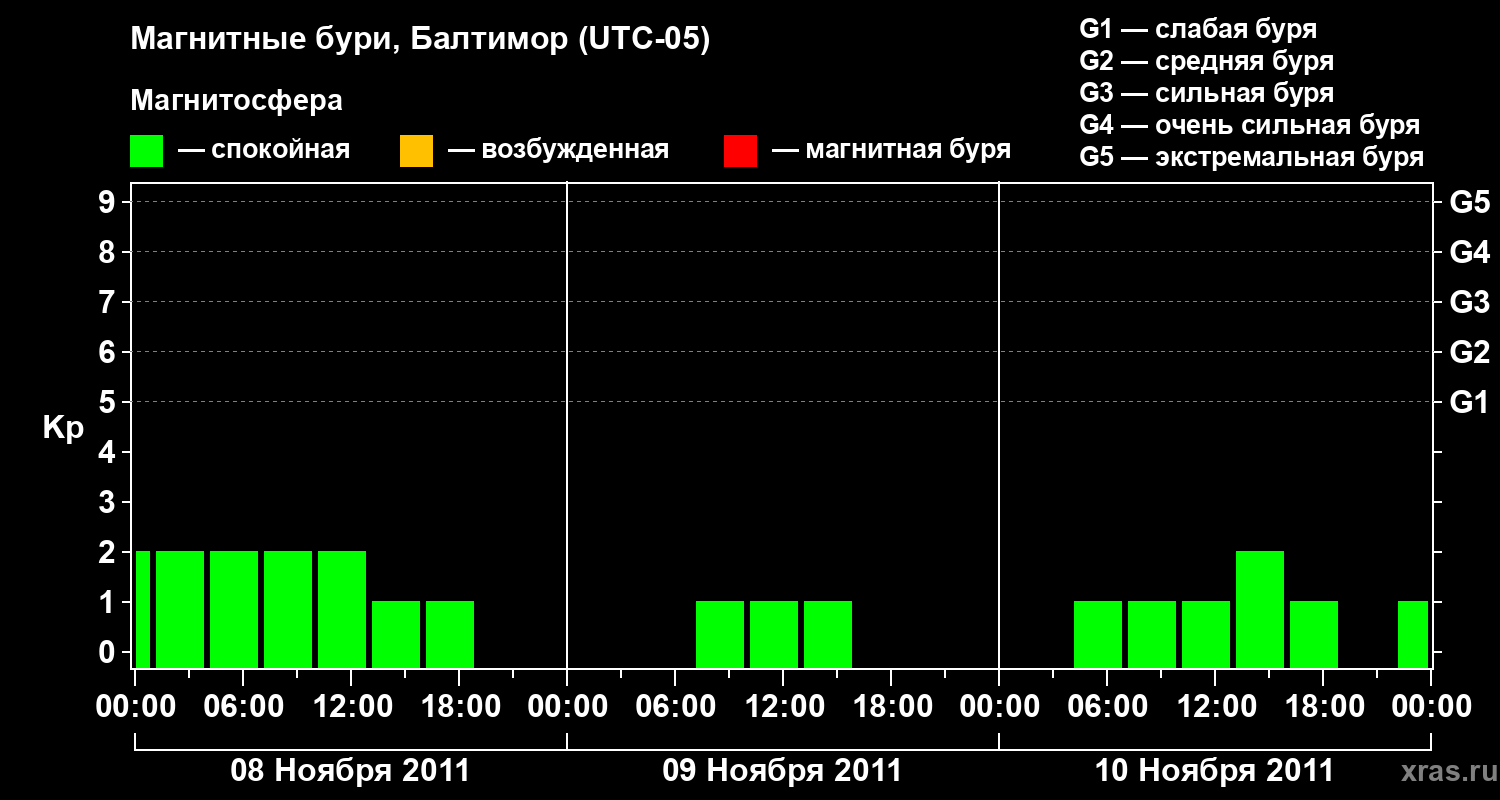Click the first Kp 1 bar on 09 Ноября
The height and width of the screenshot is (800, 1500).
tap(720, 634)
